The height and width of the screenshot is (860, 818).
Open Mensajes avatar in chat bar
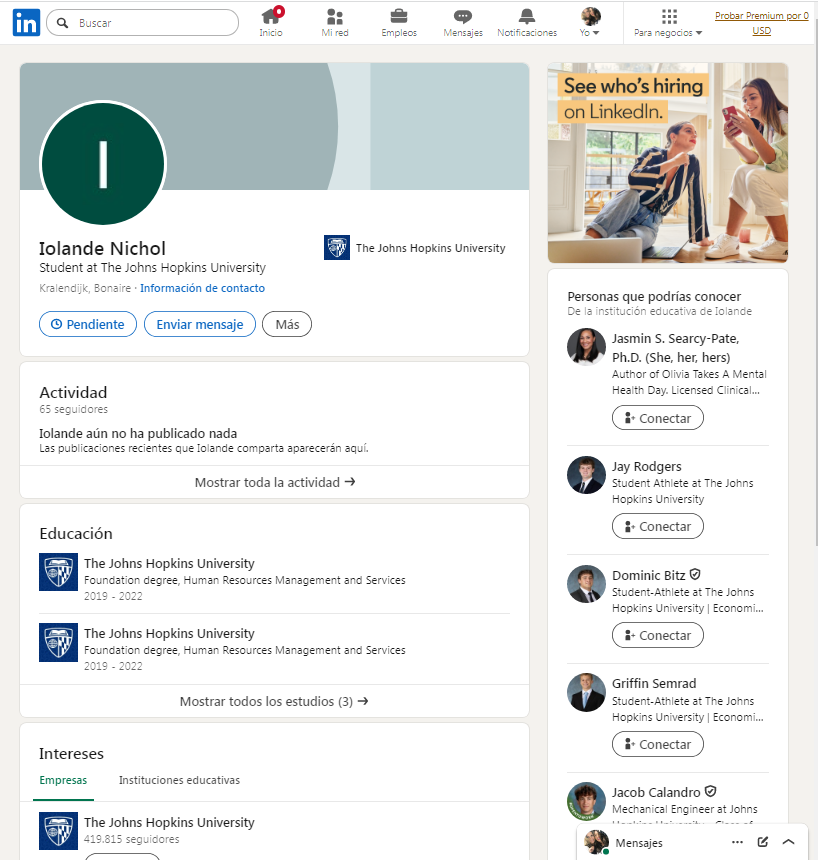click(596, 842)
